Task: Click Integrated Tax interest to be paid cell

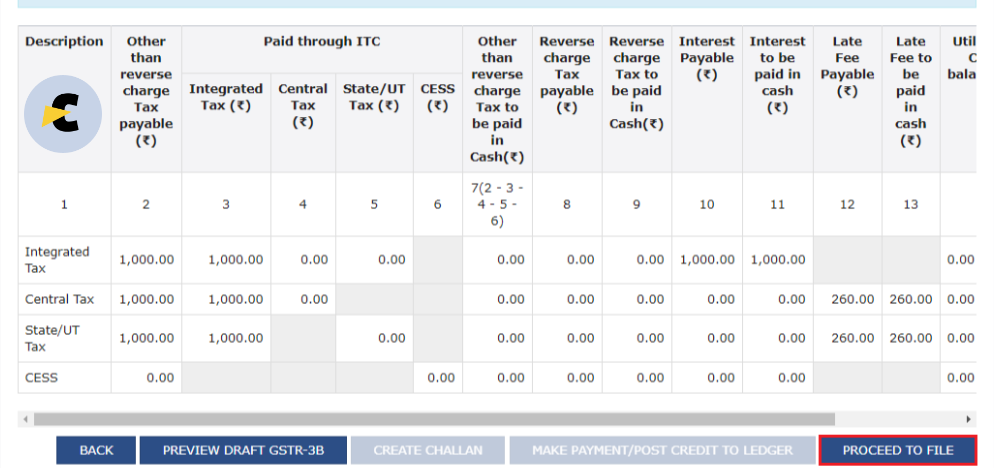Action: pos(778,260)
